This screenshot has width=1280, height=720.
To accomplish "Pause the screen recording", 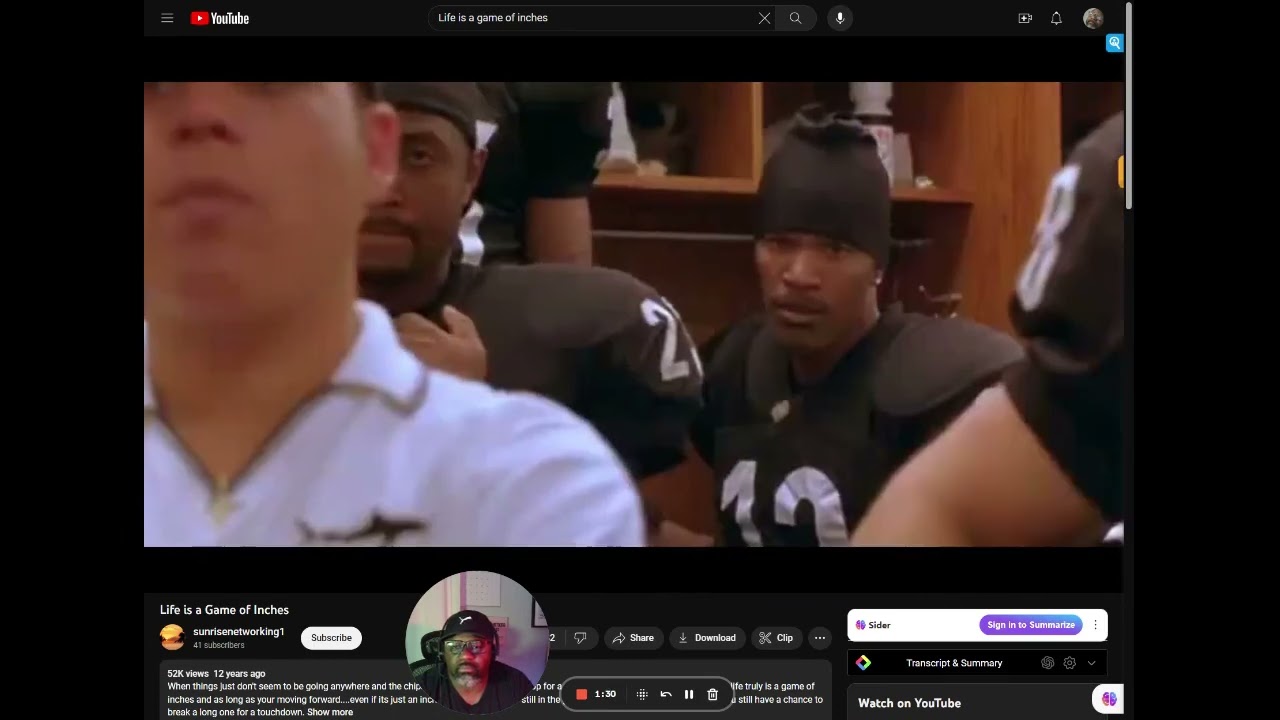I will [689, 694].
